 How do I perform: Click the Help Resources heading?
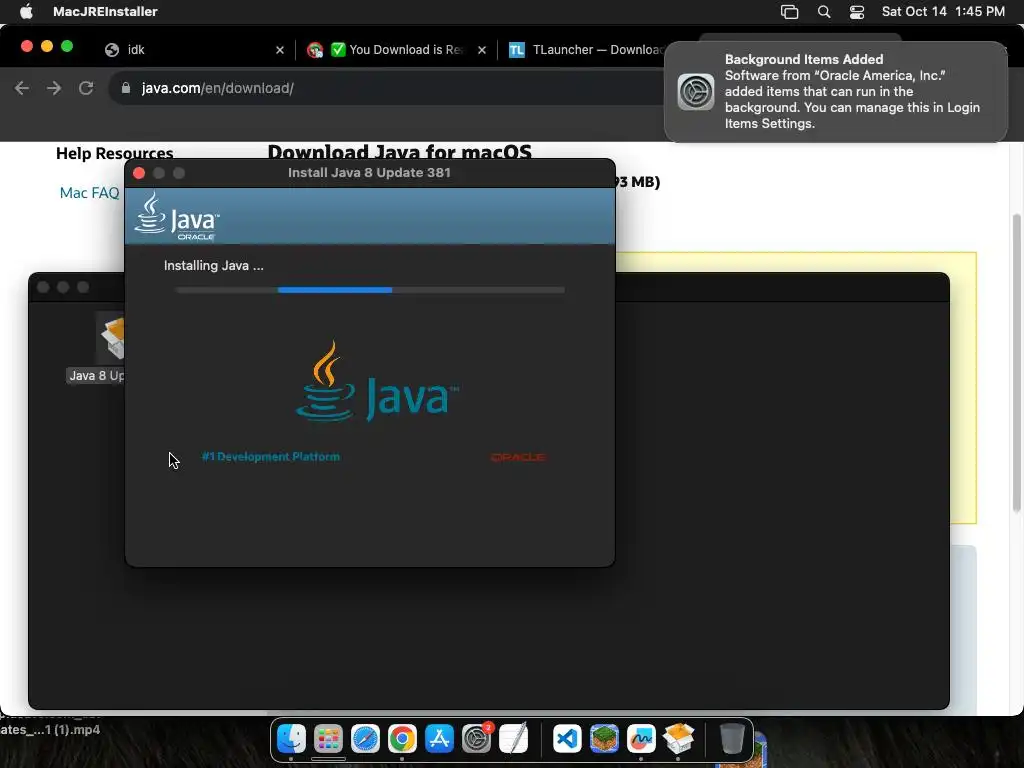[114, 153]
